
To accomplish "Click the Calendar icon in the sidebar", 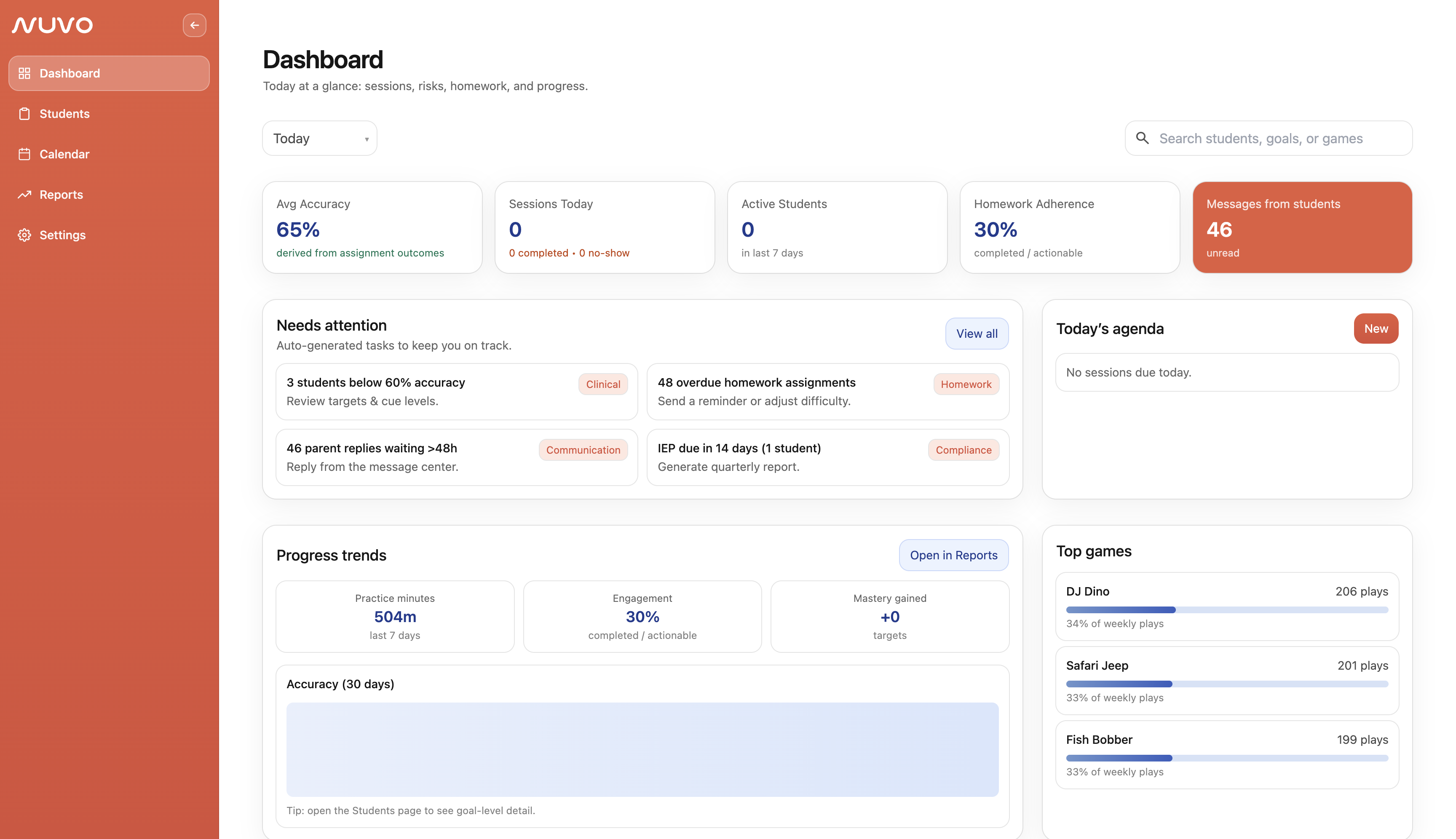I will (x=25, y=154).
